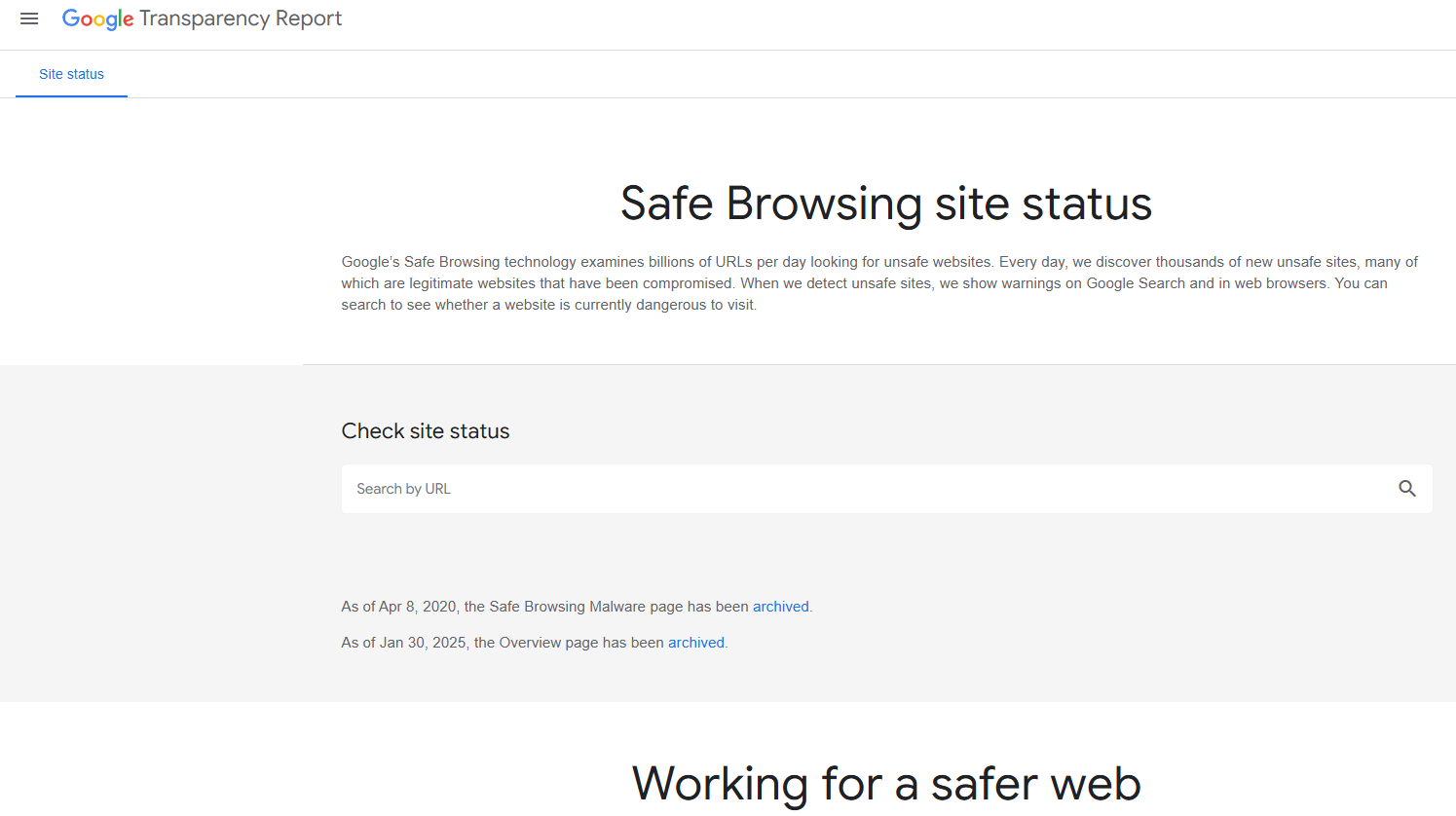This screenshot has height=816, width=1456.
Task: Click the magnifying glass search icon
Action: [1406, 489]
